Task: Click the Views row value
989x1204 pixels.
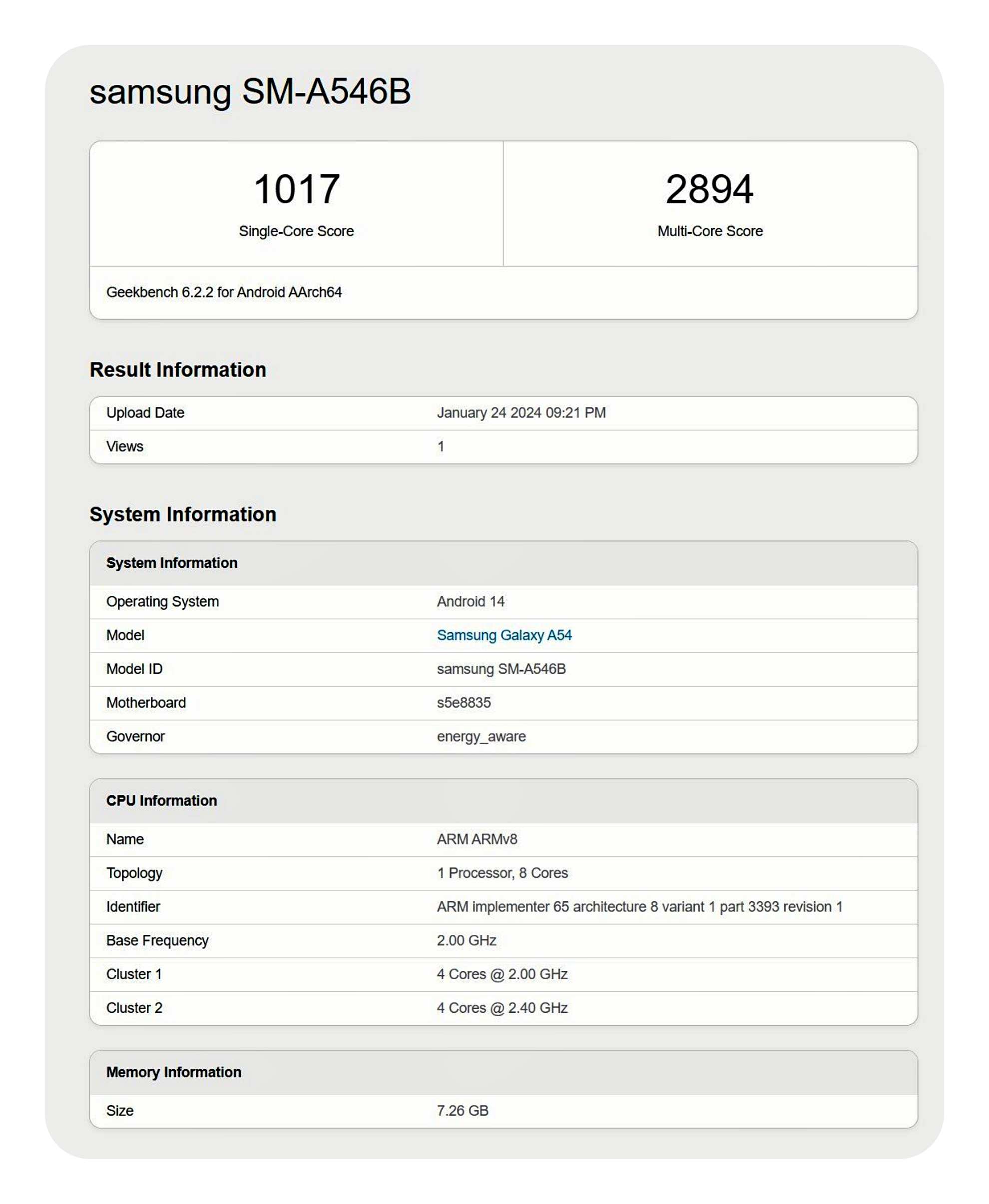Action: (x=441, y=446)
